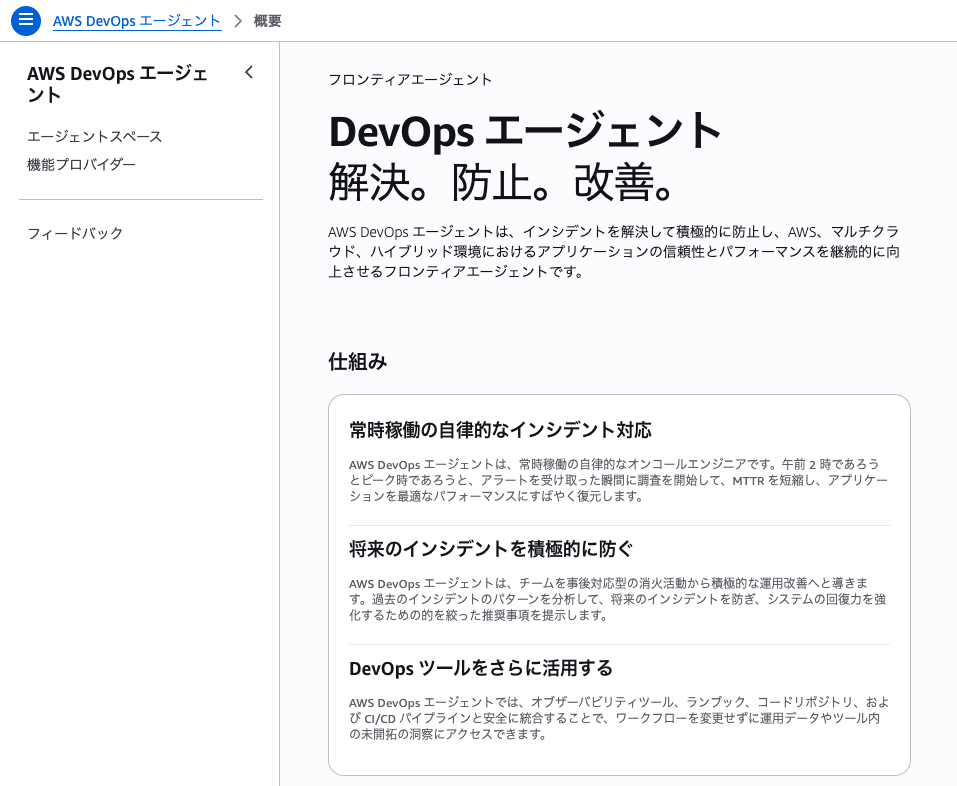Screen dimensions: 957x786
Task: Select the 解決。防止。改善。 tagline
Action: pos(501,182)
